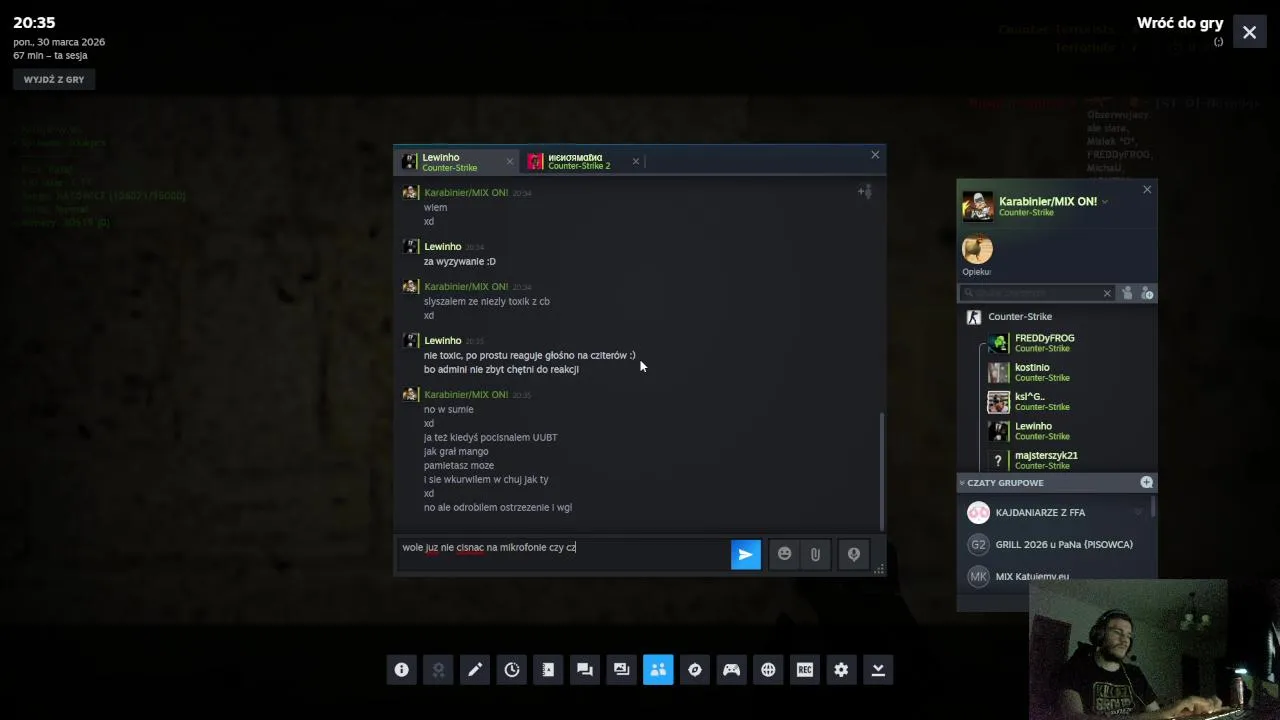
Task: Click message 'ja też kiedyś pocisnalem UUBT'
Action: tap(490, 437)
